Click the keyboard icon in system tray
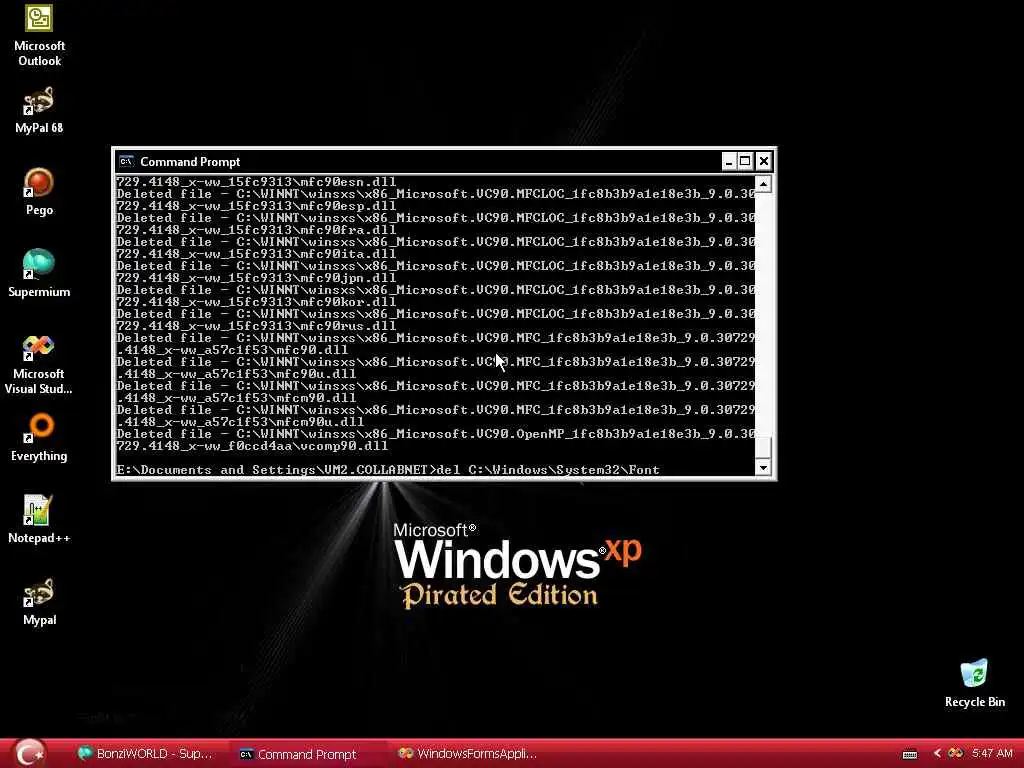 [x=909, y=754]
